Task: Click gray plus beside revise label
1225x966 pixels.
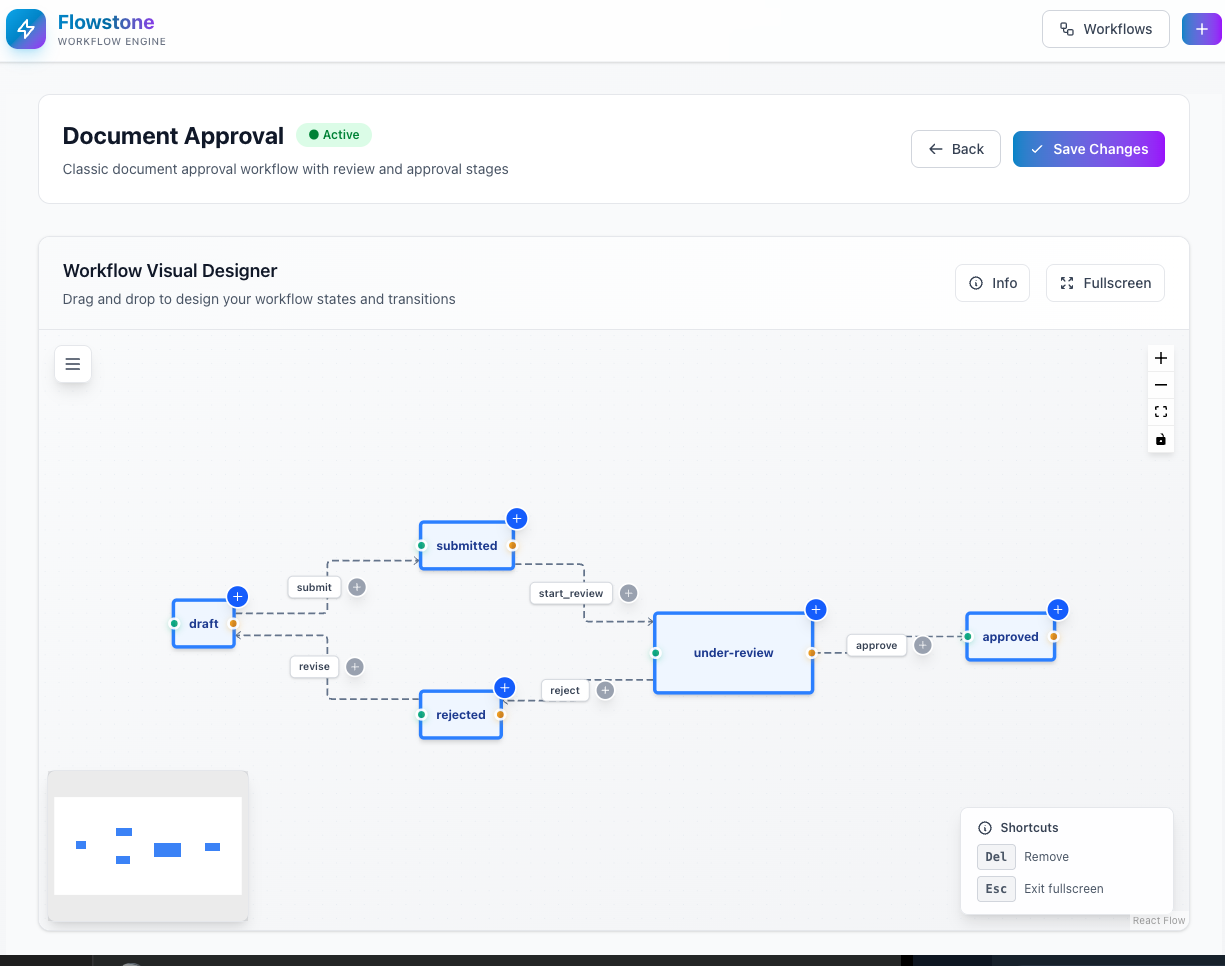Action: pyautogui.click(x=354, y=667)
